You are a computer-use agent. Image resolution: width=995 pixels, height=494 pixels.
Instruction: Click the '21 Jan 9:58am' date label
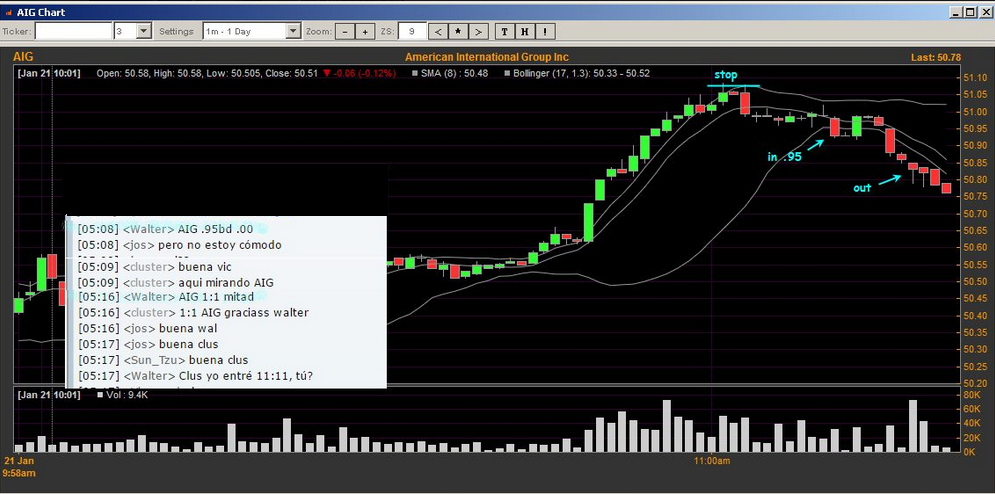(20, 467)
